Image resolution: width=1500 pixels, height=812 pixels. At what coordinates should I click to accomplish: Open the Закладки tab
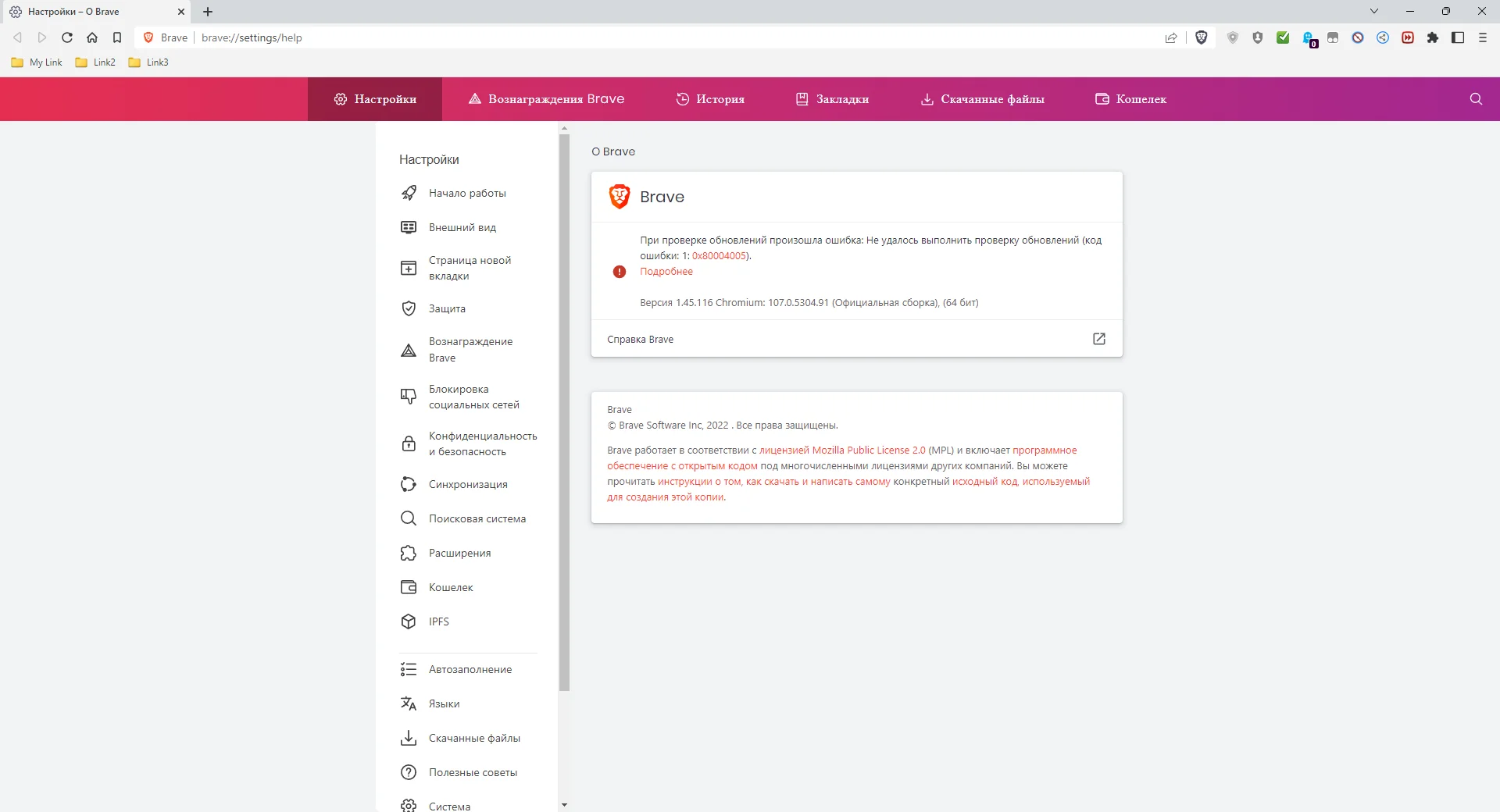832,99
